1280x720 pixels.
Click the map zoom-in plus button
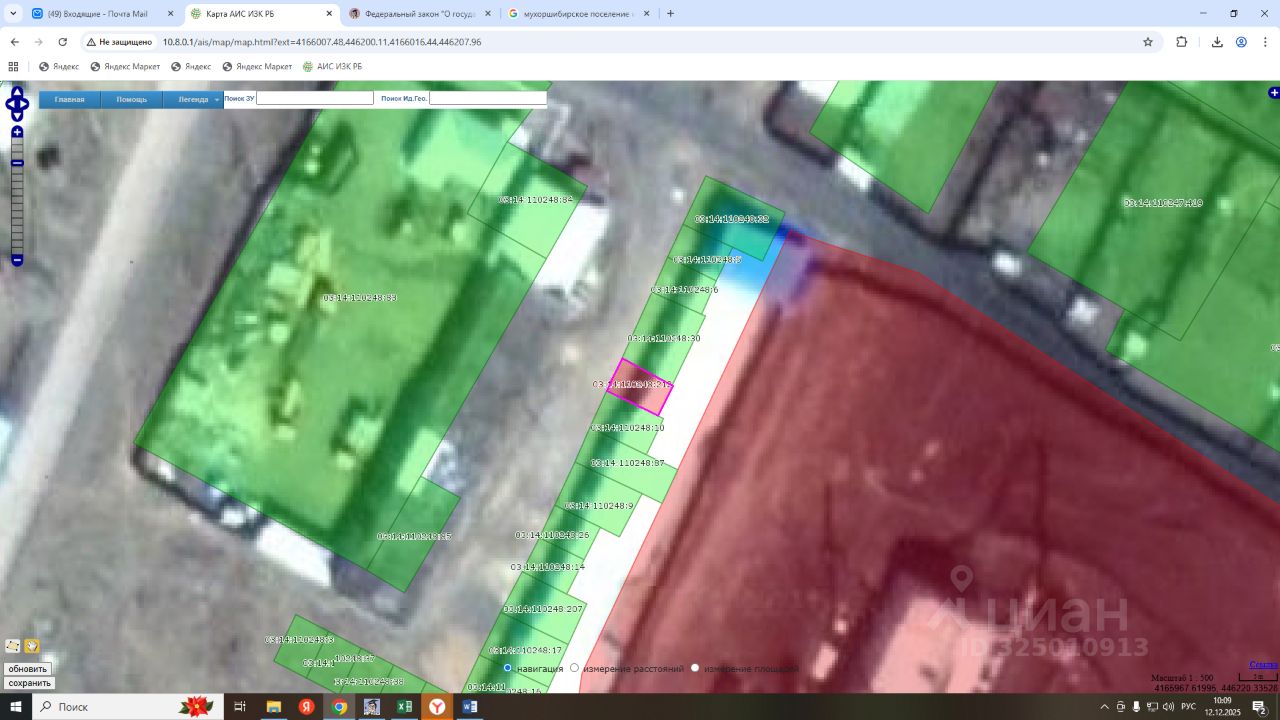pos(17,132)
